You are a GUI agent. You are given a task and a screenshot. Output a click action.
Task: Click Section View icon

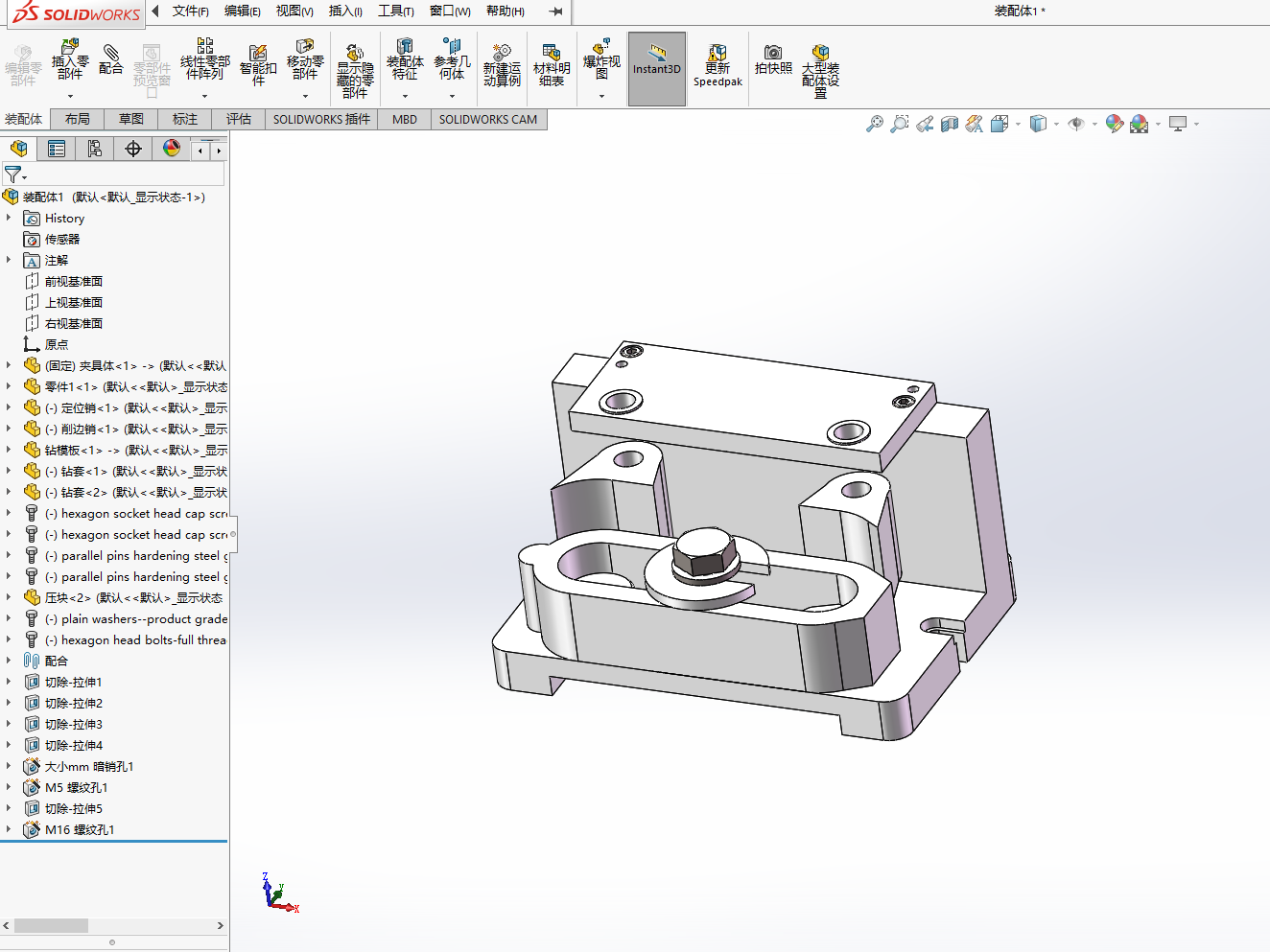(x=950, y=124)
